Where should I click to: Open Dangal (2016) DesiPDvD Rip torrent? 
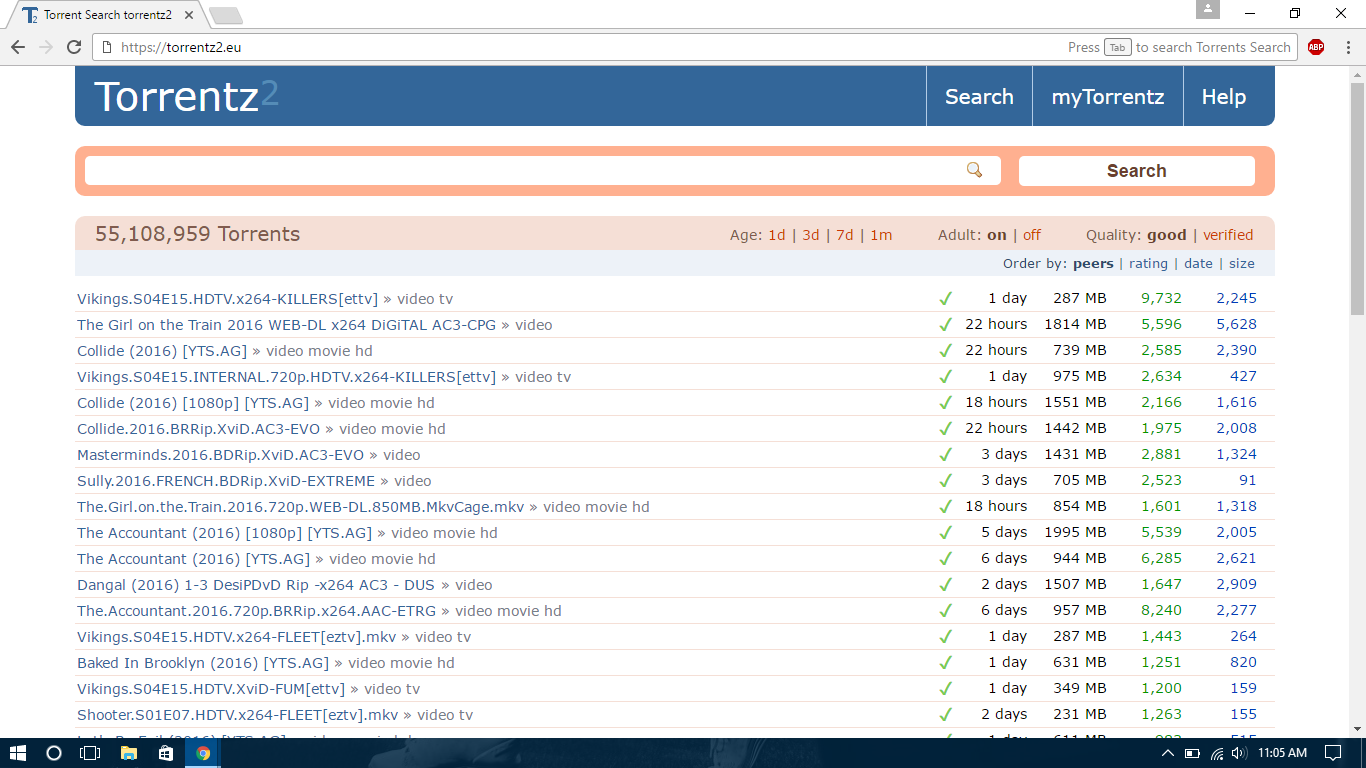[x=256, y=585]
